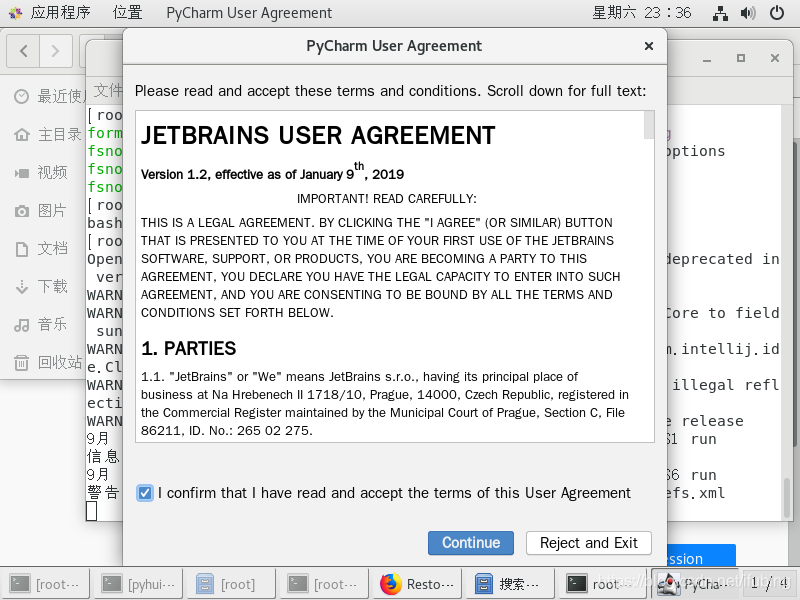Uncheck the user agreement confirmation checkbox

[x=145, y=493]
